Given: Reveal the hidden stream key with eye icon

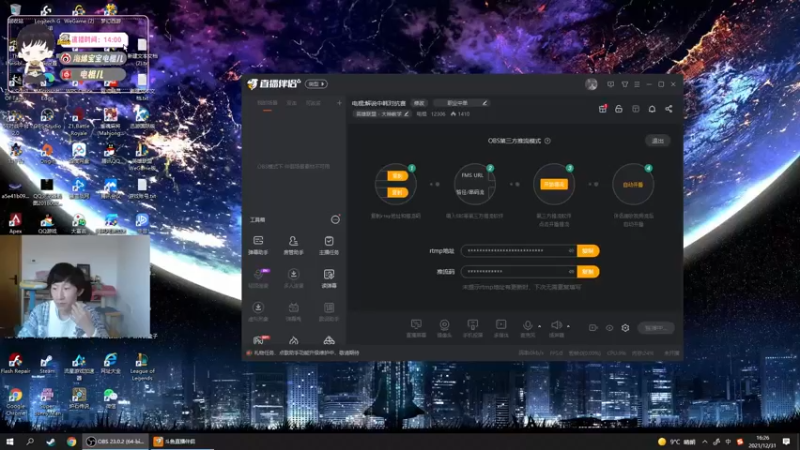Looking at the screenshot, I should (571, 271).
